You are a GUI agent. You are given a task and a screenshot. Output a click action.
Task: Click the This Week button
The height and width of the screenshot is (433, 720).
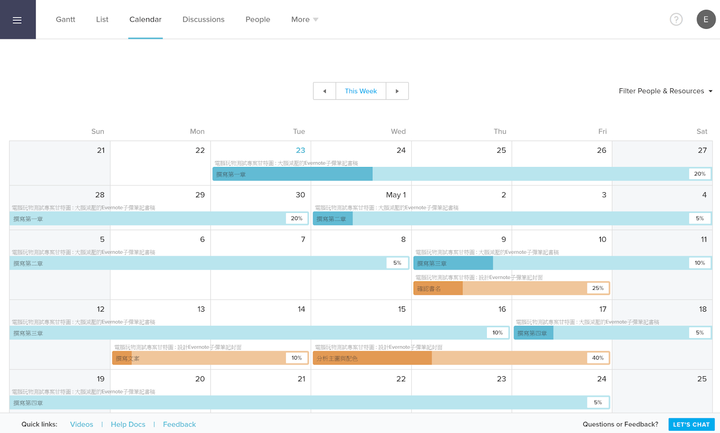(x=361, y=91)
